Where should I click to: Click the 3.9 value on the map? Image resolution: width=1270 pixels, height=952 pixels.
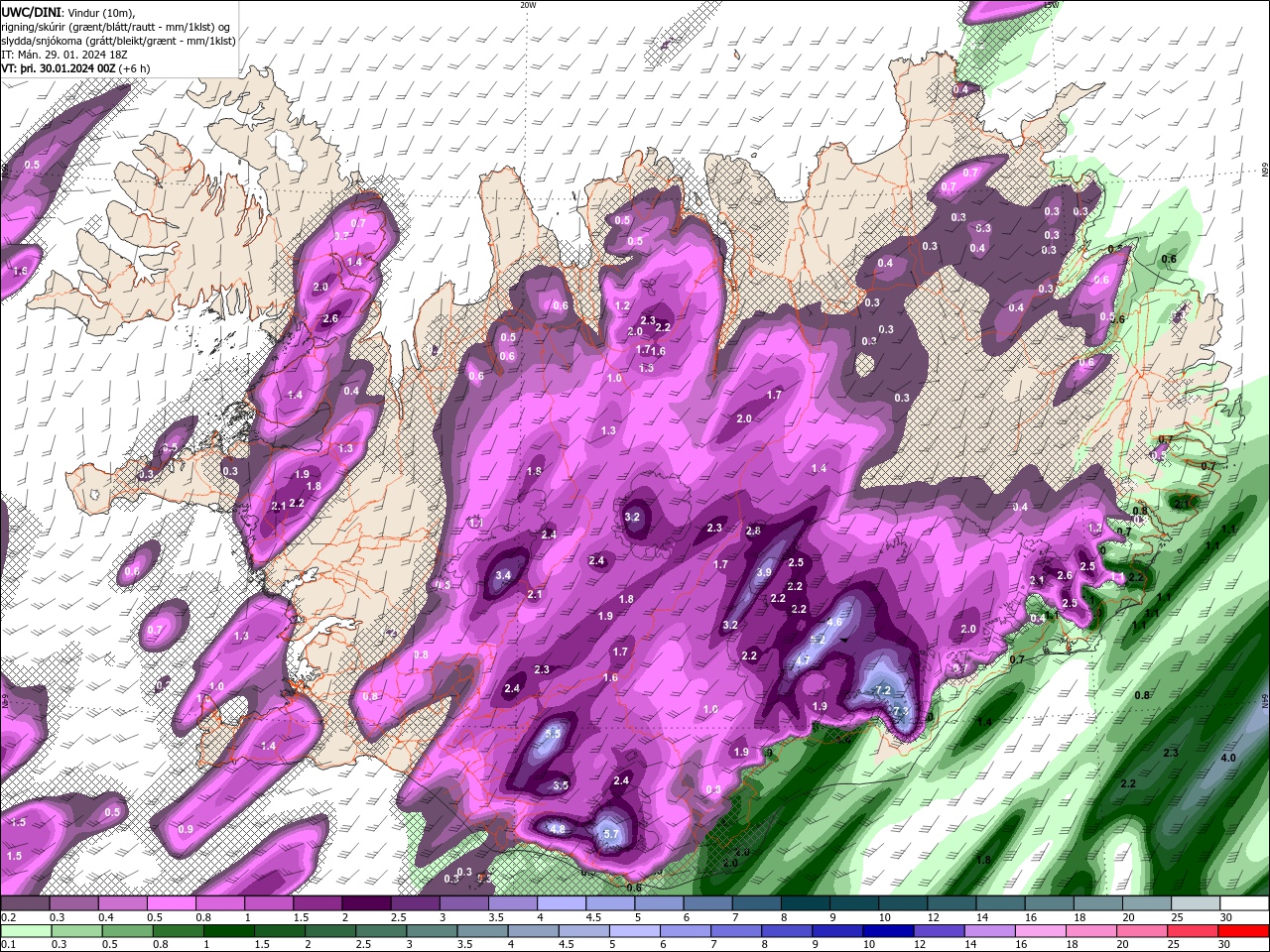[x=764, y=573]
